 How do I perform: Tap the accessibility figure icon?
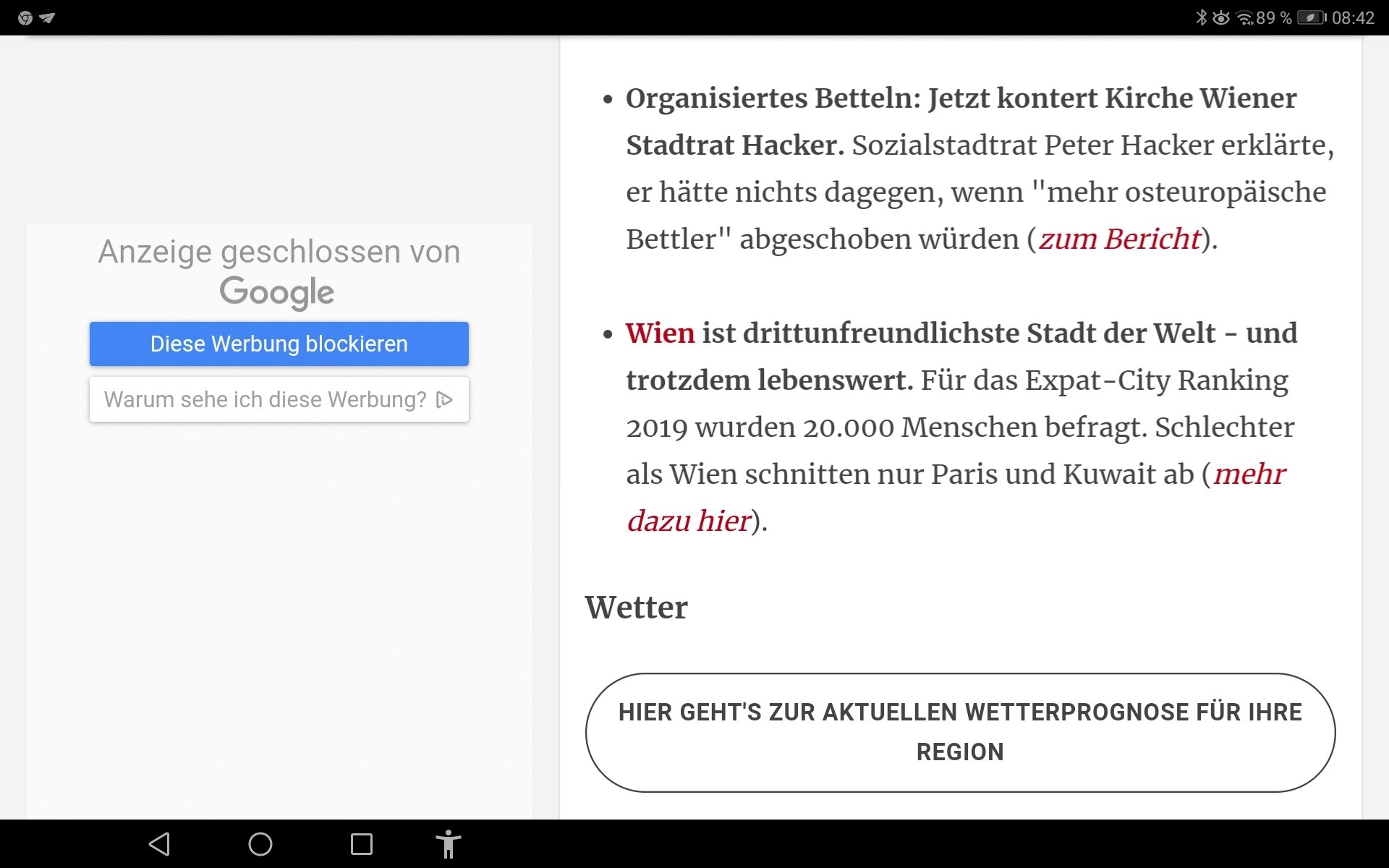click(448, 844)
